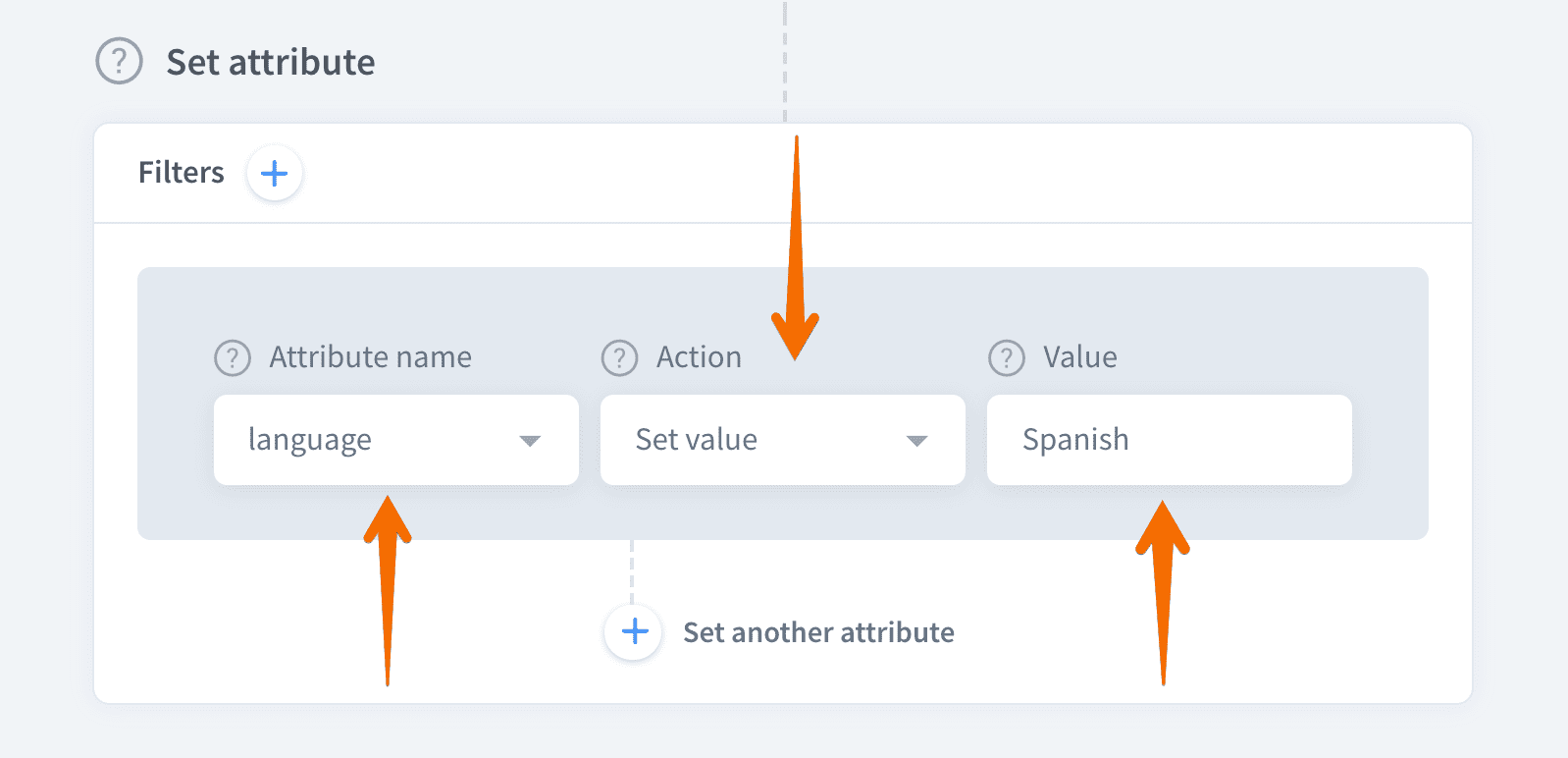Click the help icon beside Set attribute heading

(x=119, y=61)
